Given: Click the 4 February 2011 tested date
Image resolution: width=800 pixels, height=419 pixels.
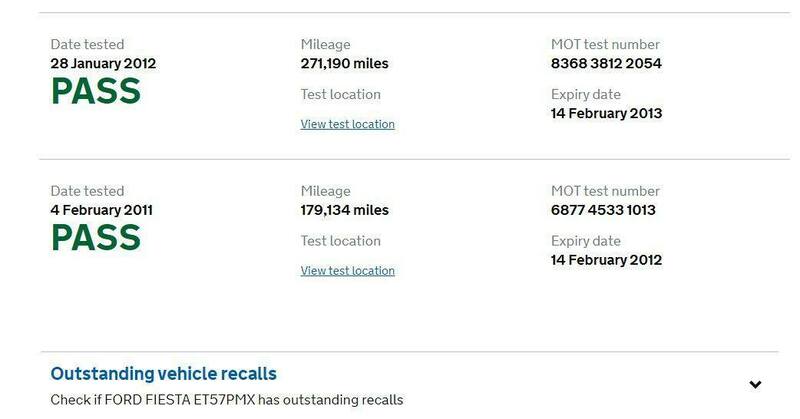Looking at the screenshot, I should 103,210.
